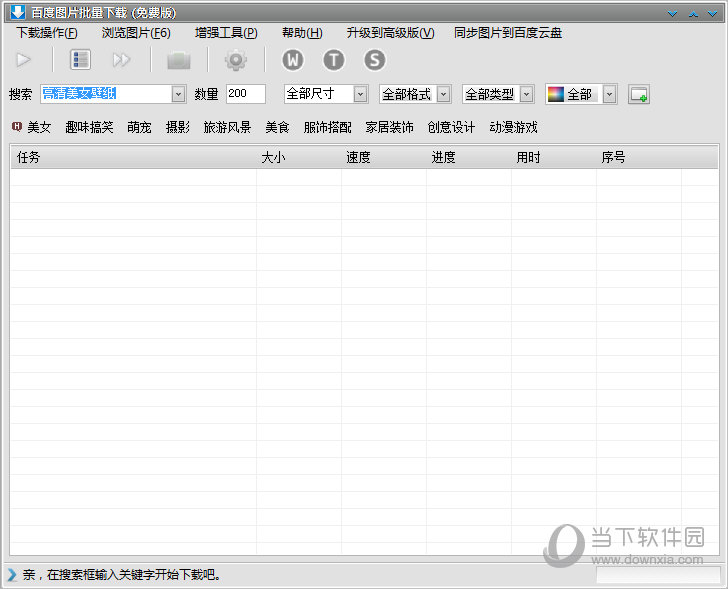Open the folder icon in toolbar
This screenshot has width=728, height=589.
(x=179, y=60)
